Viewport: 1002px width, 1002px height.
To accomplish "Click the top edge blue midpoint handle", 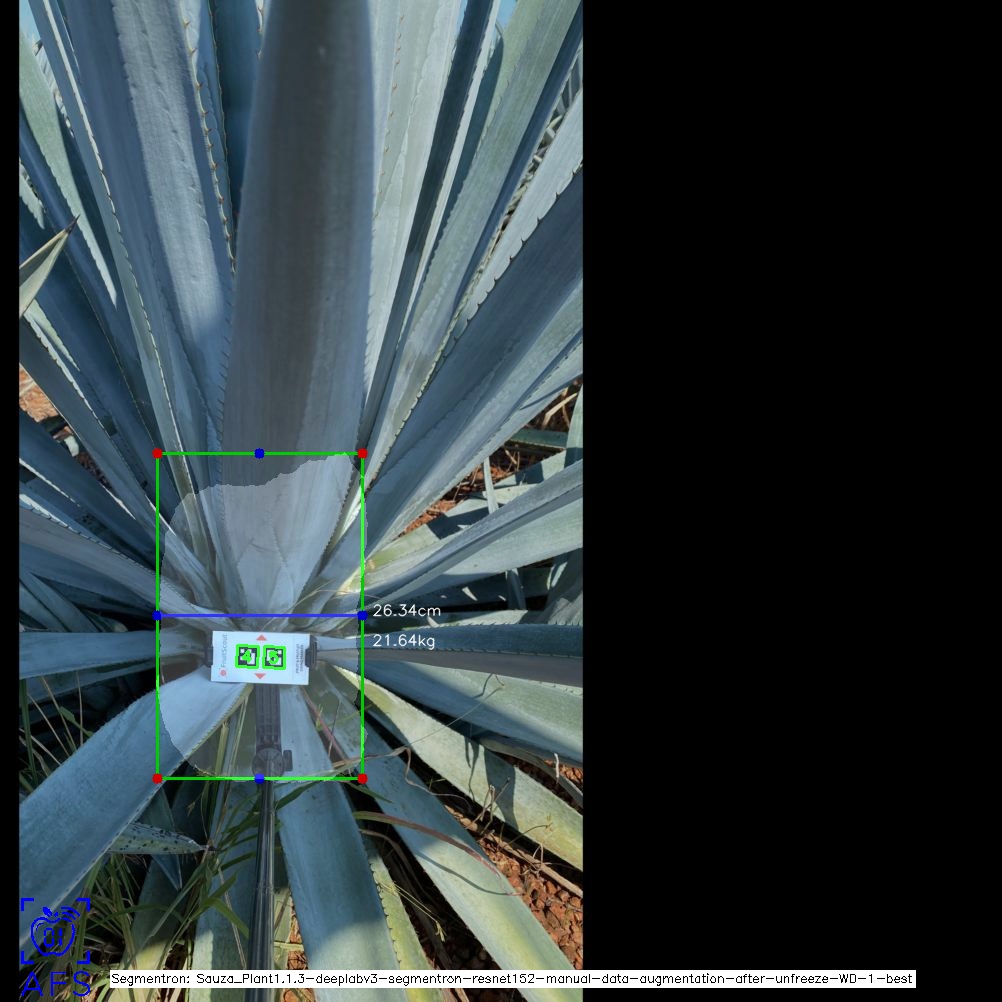I will [259, 453].
